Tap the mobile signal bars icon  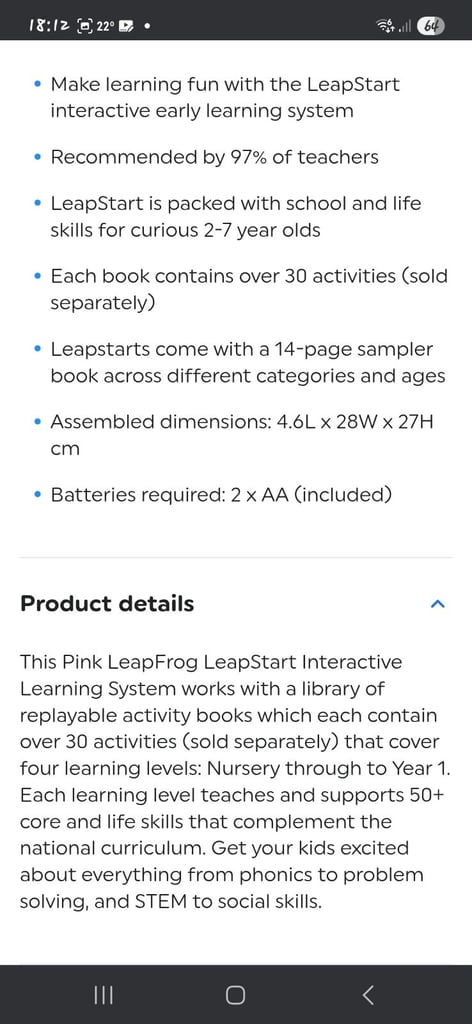(x=406, y=27)
